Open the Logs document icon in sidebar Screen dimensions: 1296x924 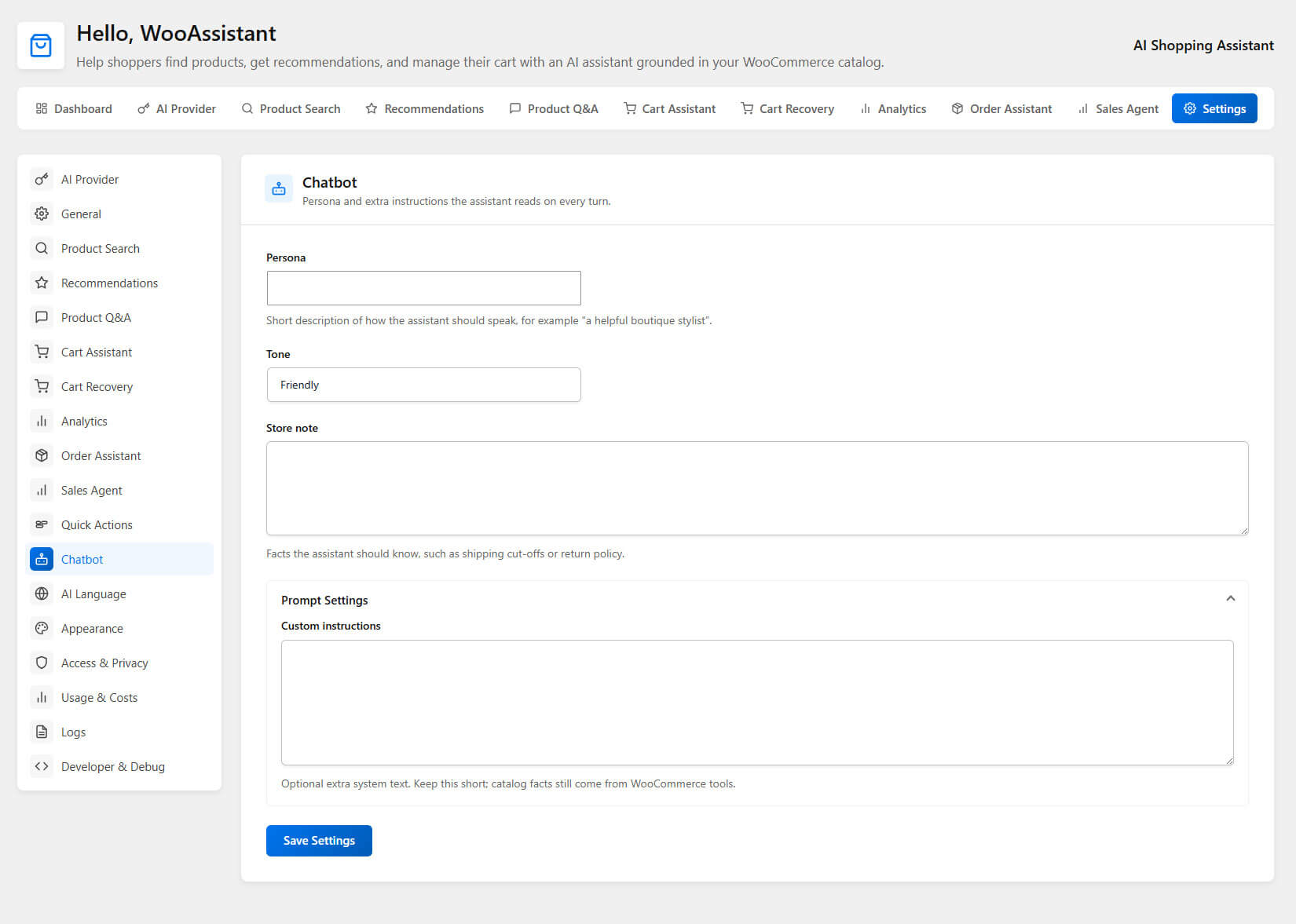coord(42,732)
